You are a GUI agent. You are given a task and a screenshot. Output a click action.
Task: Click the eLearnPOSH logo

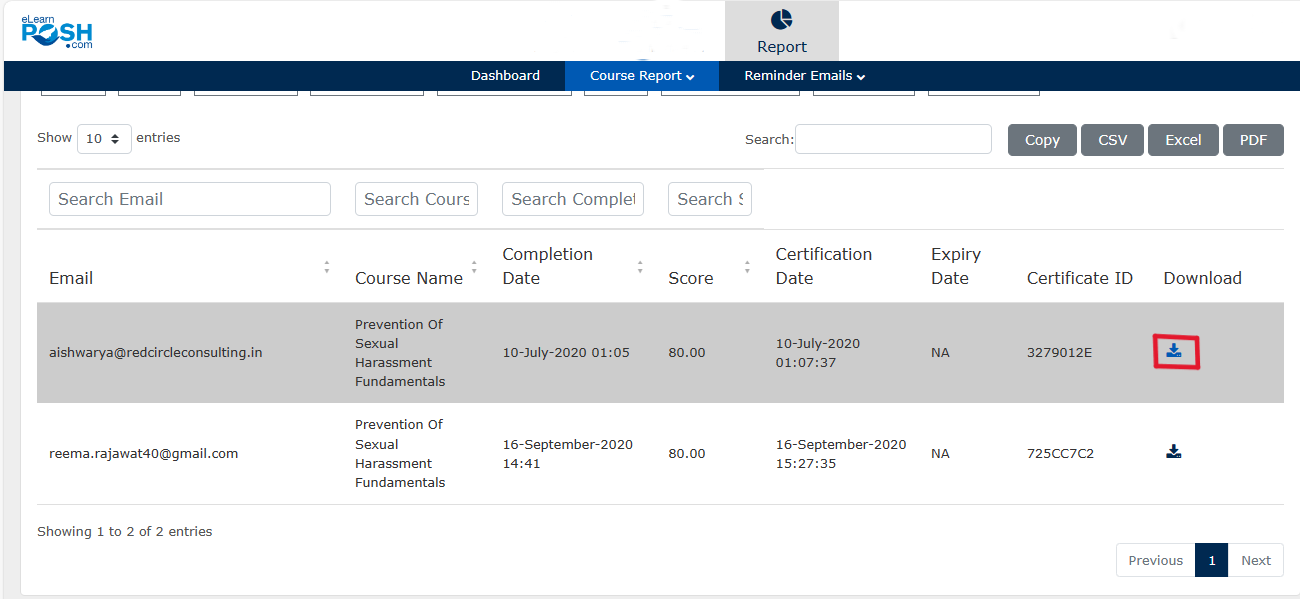pyautogui.click(x=57, y=32)
